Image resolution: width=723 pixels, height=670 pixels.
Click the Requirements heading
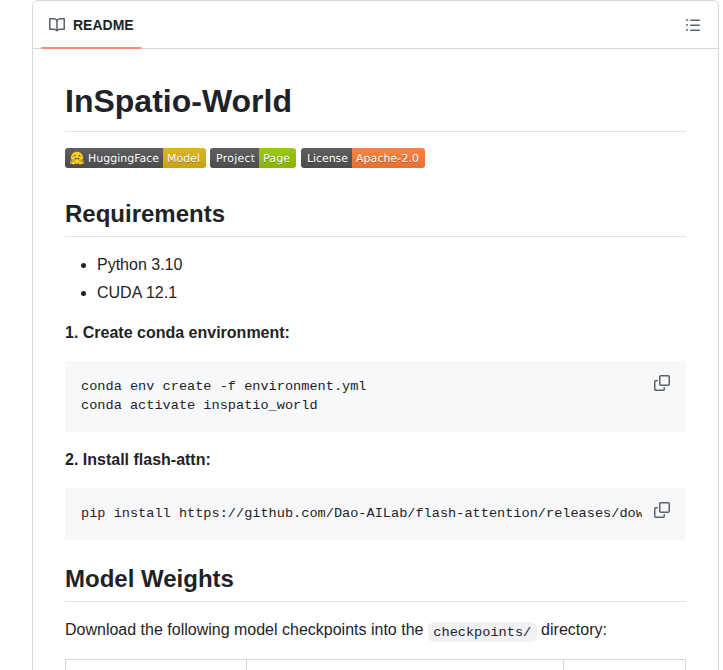tap(145, 214)
